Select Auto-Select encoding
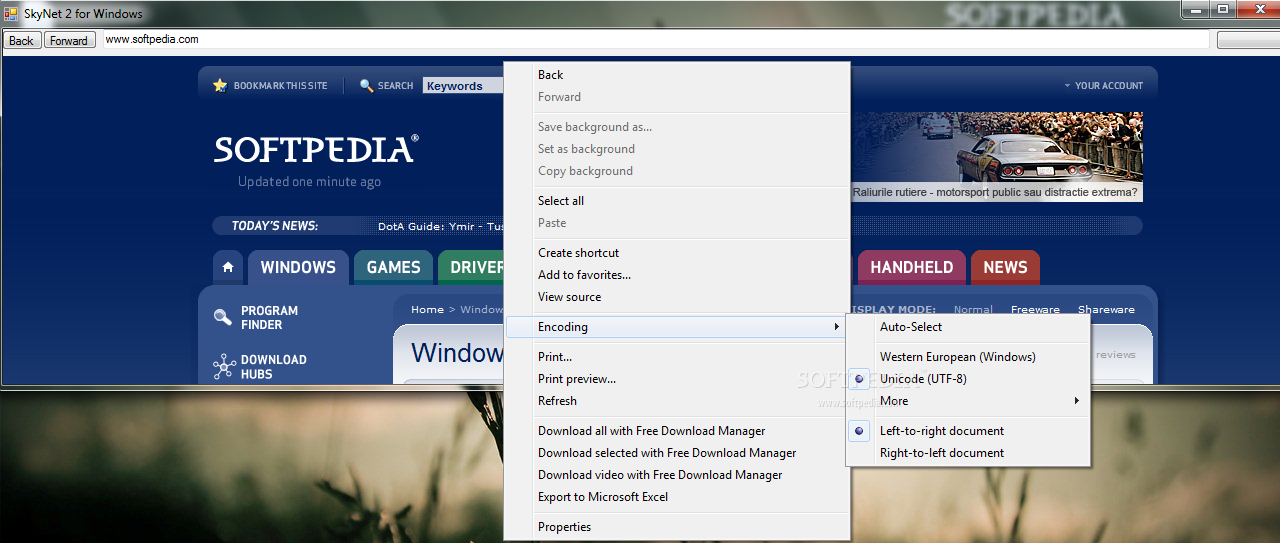This screenshot has height=543, width=1280. tap(968, 327)
